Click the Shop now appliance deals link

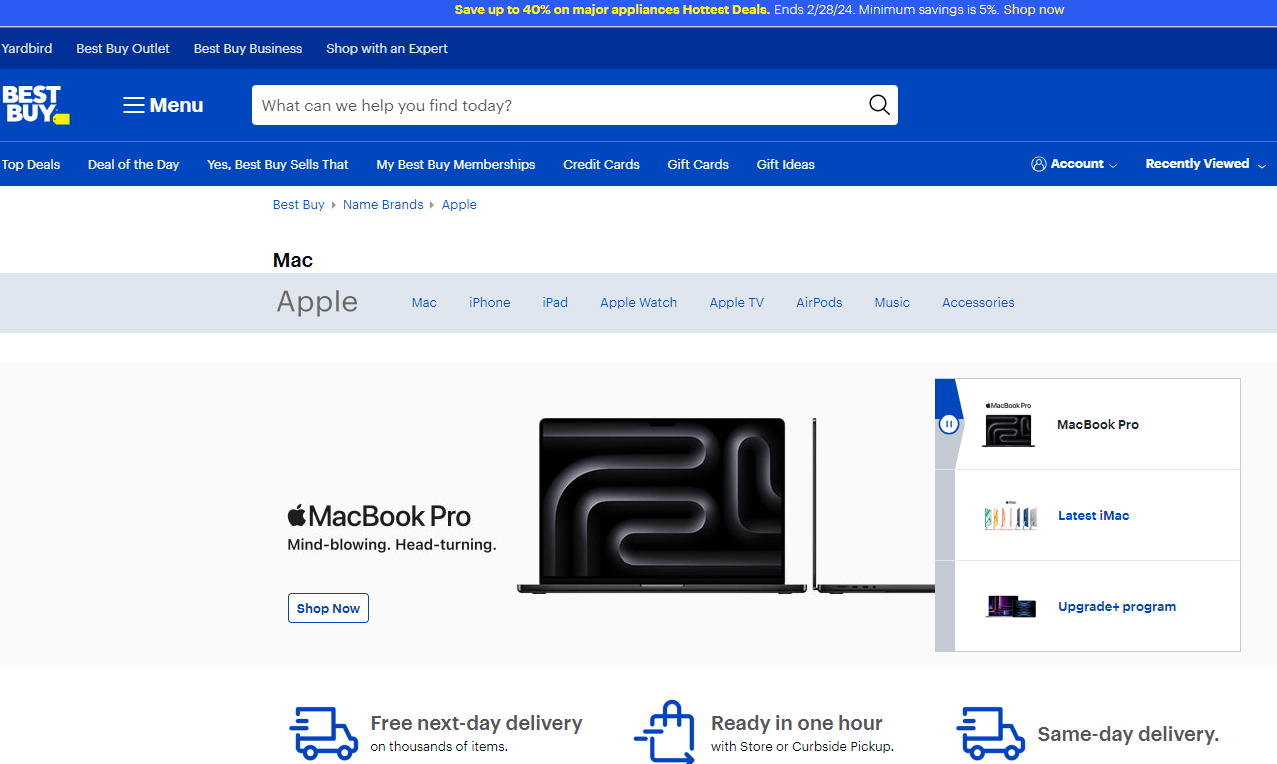[1033, 10]
